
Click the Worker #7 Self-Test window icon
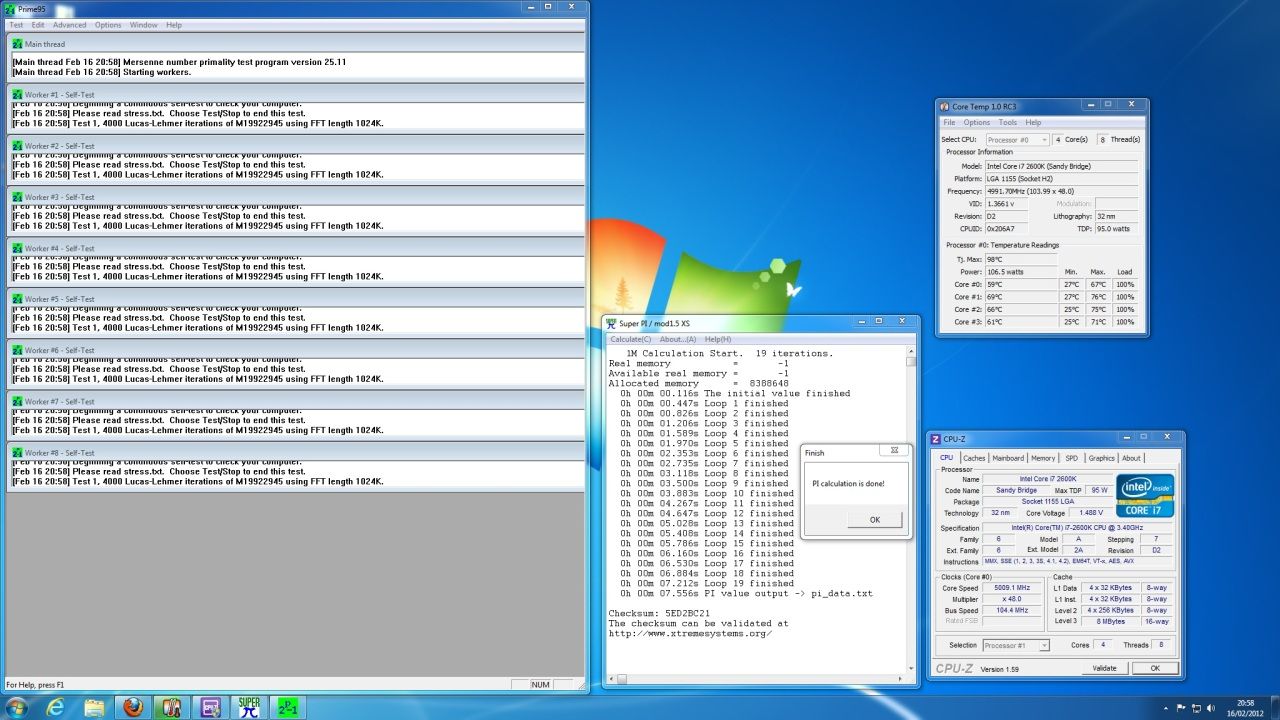pos(17,401)
